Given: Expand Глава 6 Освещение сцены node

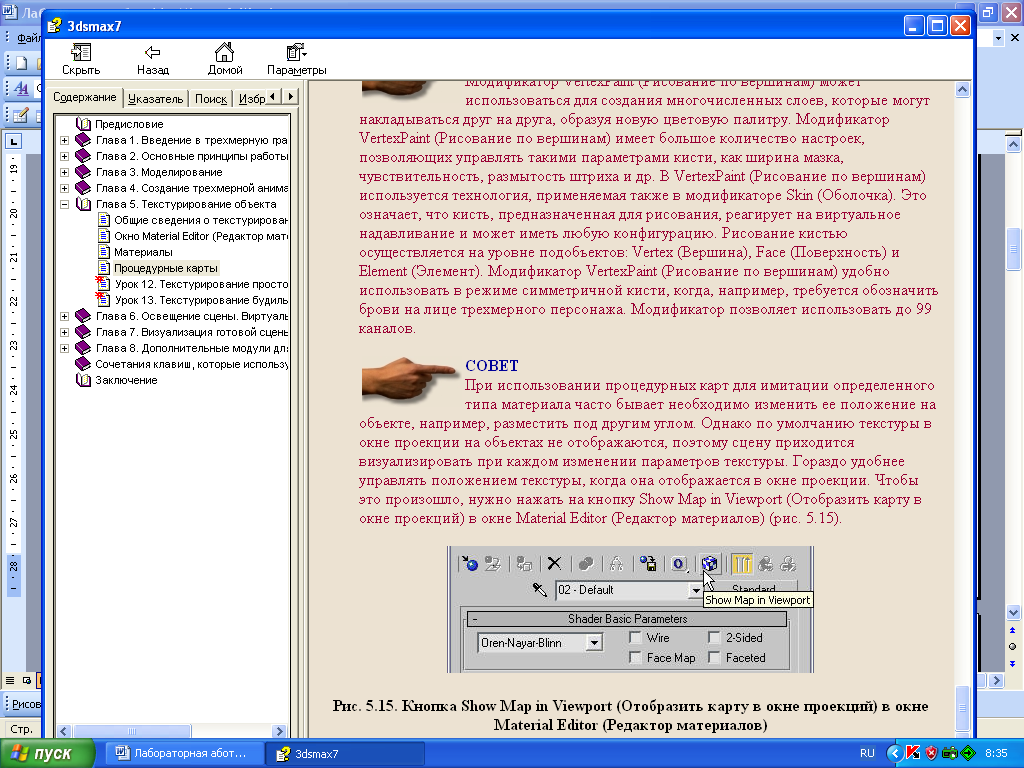Looking at the screenshot, I should click(65, 316).
